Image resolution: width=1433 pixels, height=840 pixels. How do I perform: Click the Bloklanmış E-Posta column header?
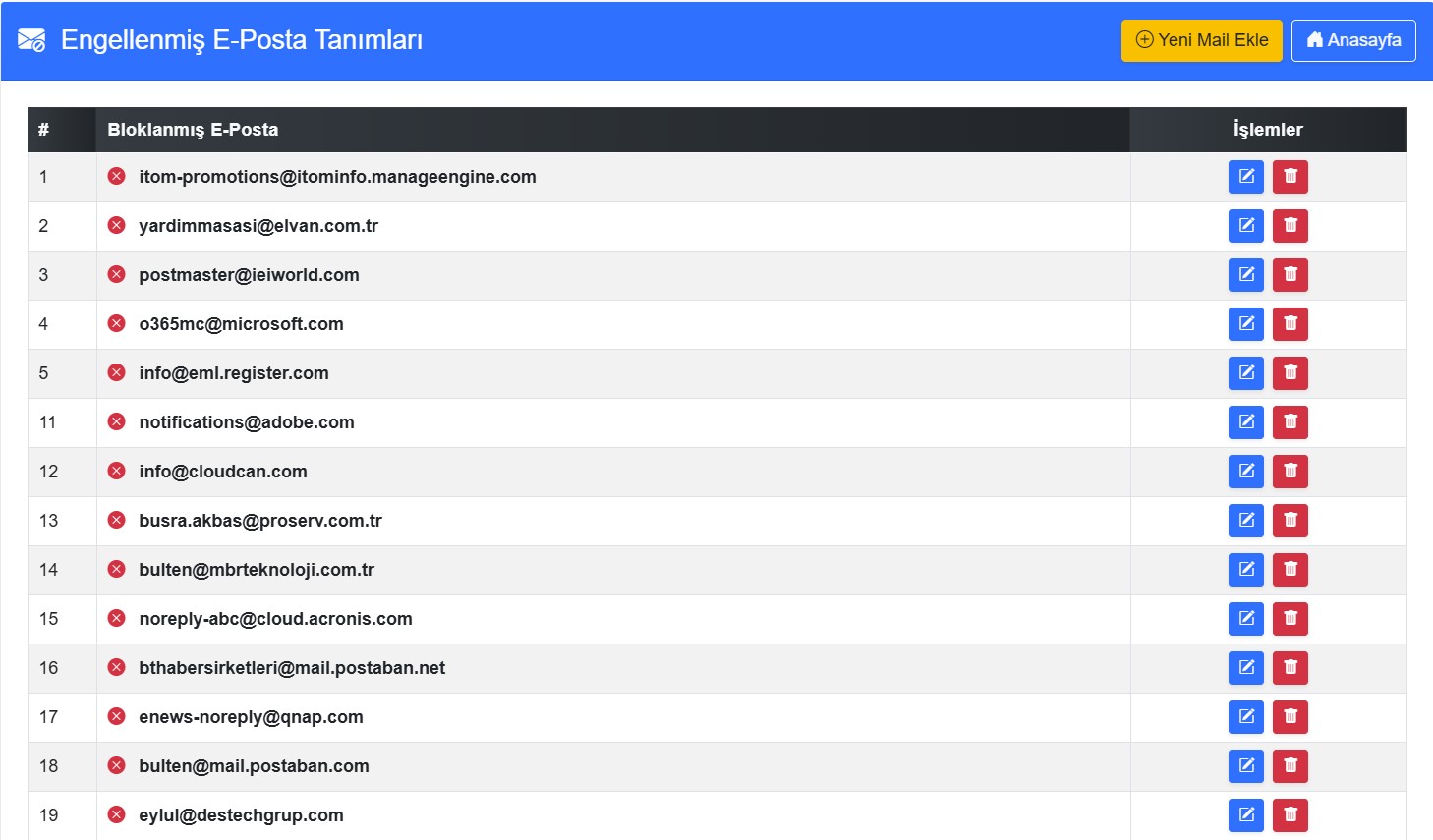pyautogui.click(x=193, y=130)
